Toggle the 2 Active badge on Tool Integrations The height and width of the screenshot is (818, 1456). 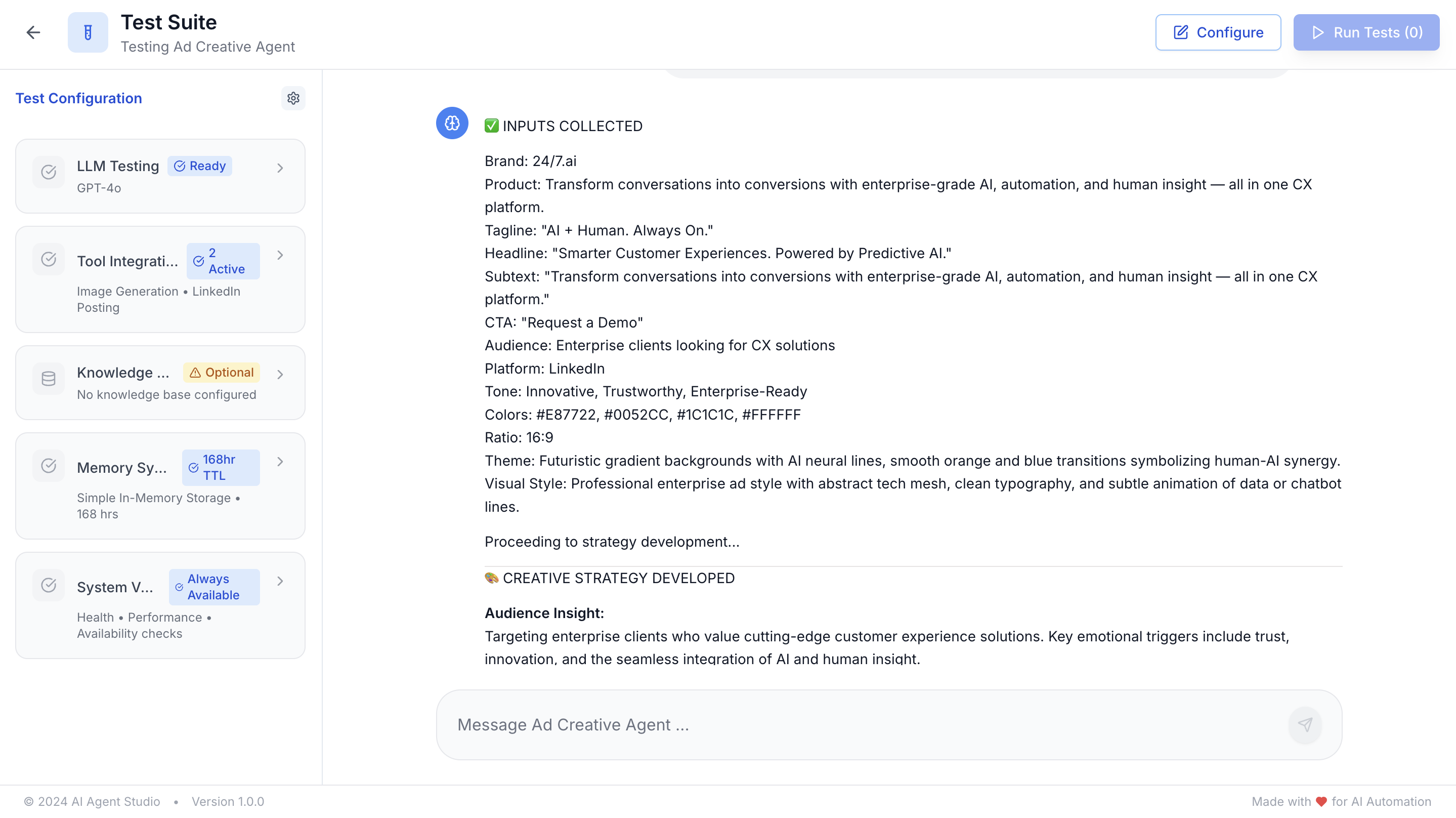pos(223,261)
